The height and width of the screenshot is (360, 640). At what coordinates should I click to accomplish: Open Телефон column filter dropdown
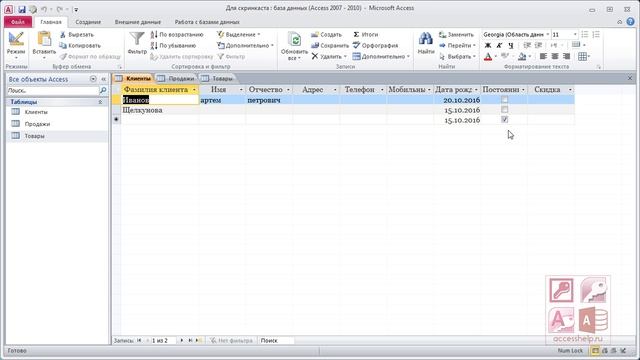(x=382, y=89)
